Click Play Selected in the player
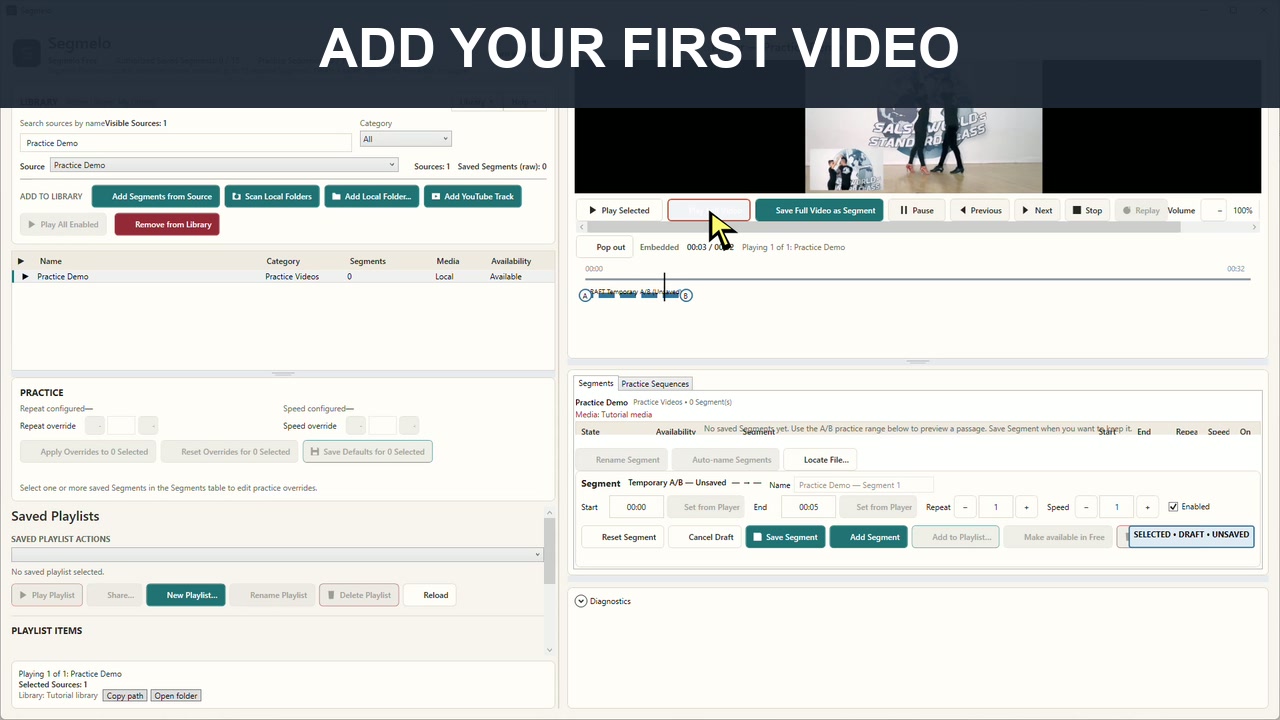Image resolution: width=1280 pixels, height=720 pixels. click(619, 210)
